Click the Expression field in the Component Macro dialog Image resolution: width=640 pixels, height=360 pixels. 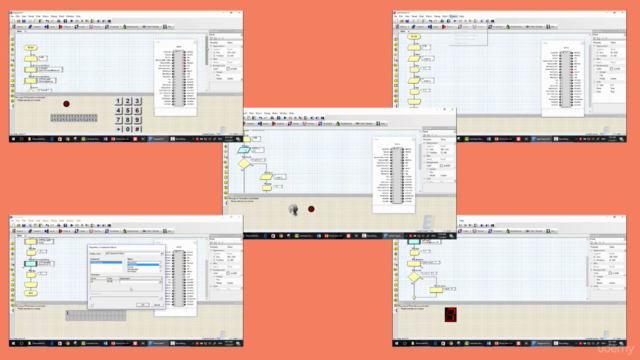139,282
